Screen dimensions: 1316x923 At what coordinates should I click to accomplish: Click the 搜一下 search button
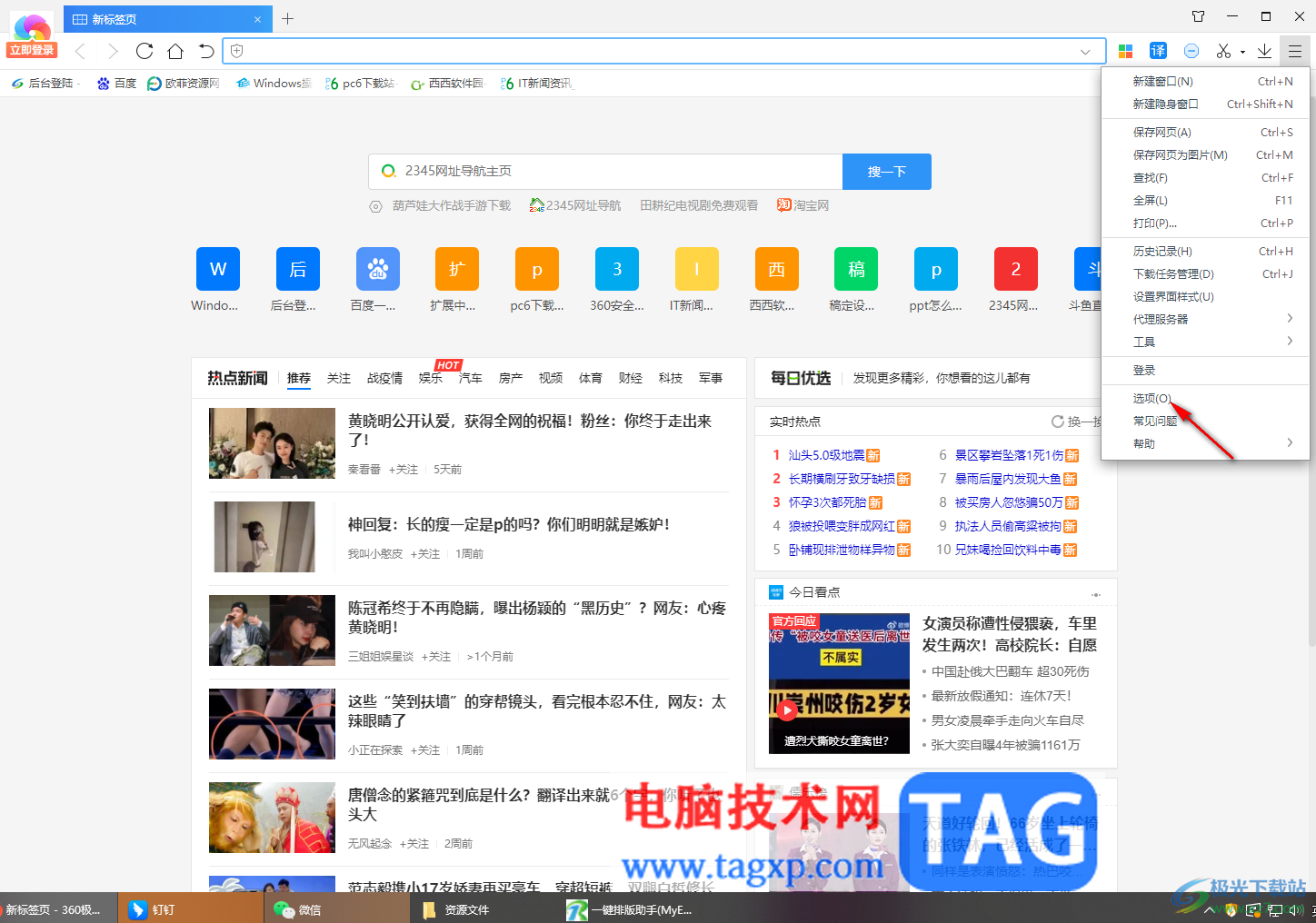click(x=886, y=171)
